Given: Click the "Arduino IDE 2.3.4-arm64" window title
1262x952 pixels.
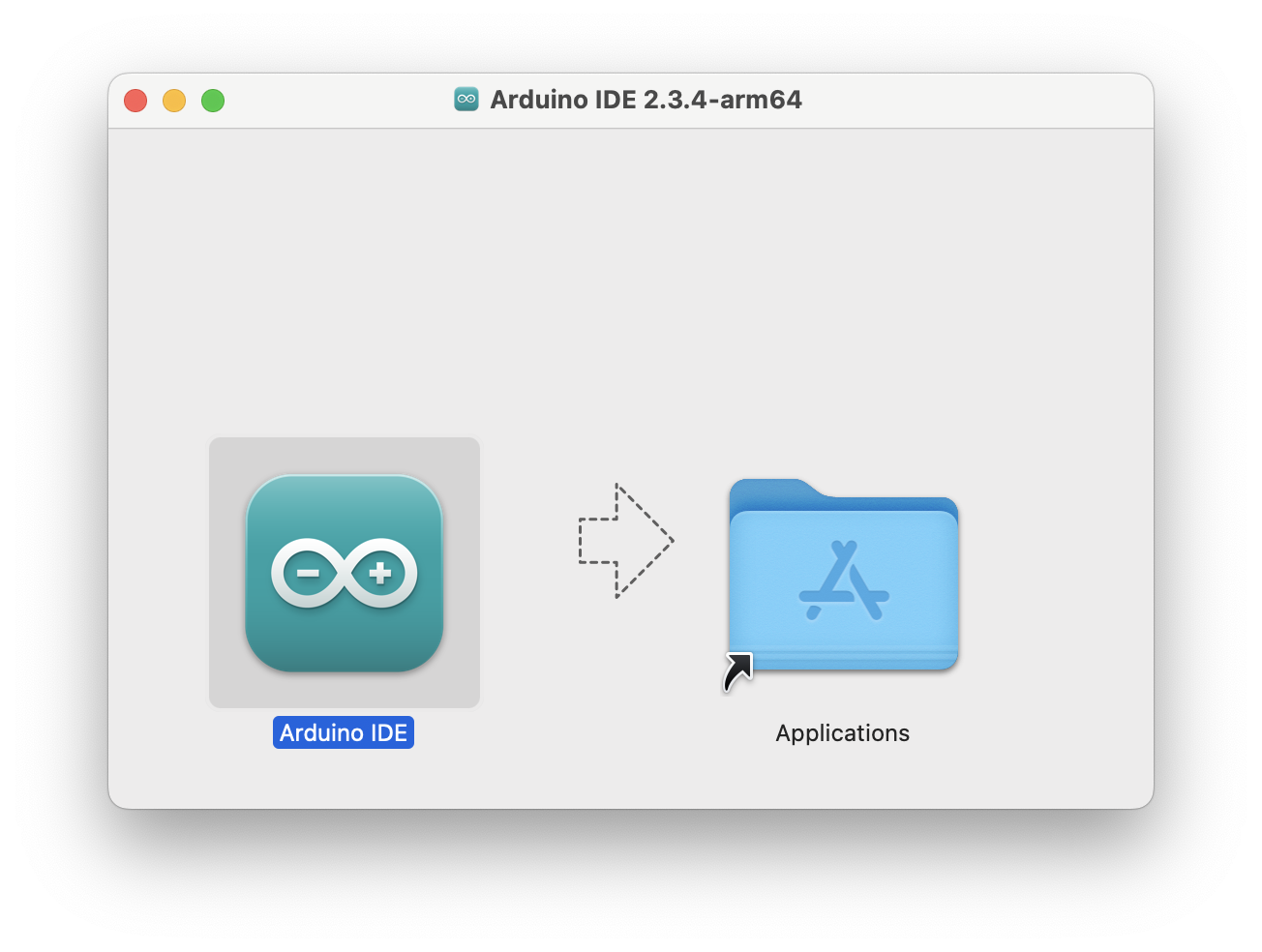Looking at the screenshot, I should pyautogui.click(x=646, y=100).
